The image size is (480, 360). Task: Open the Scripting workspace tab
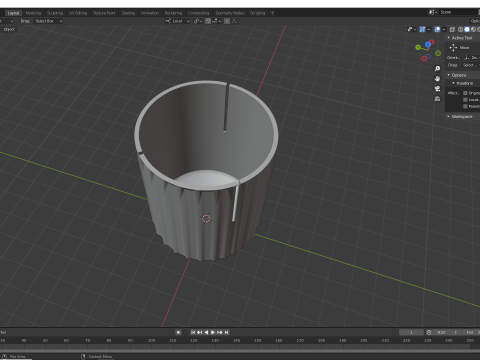(258, 13)
